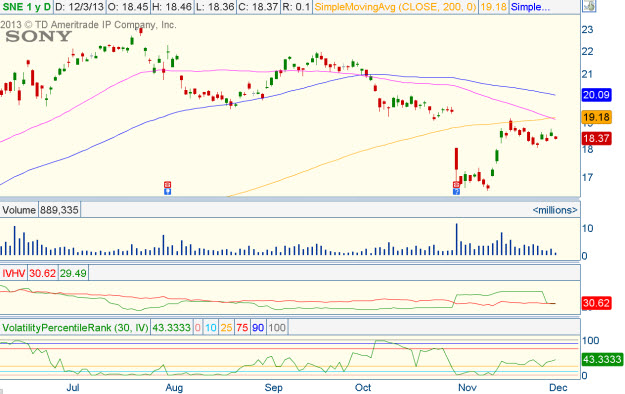Click the blue conference call marker near Aug
This screenshot has width=625, height=394.
(167, 191)
